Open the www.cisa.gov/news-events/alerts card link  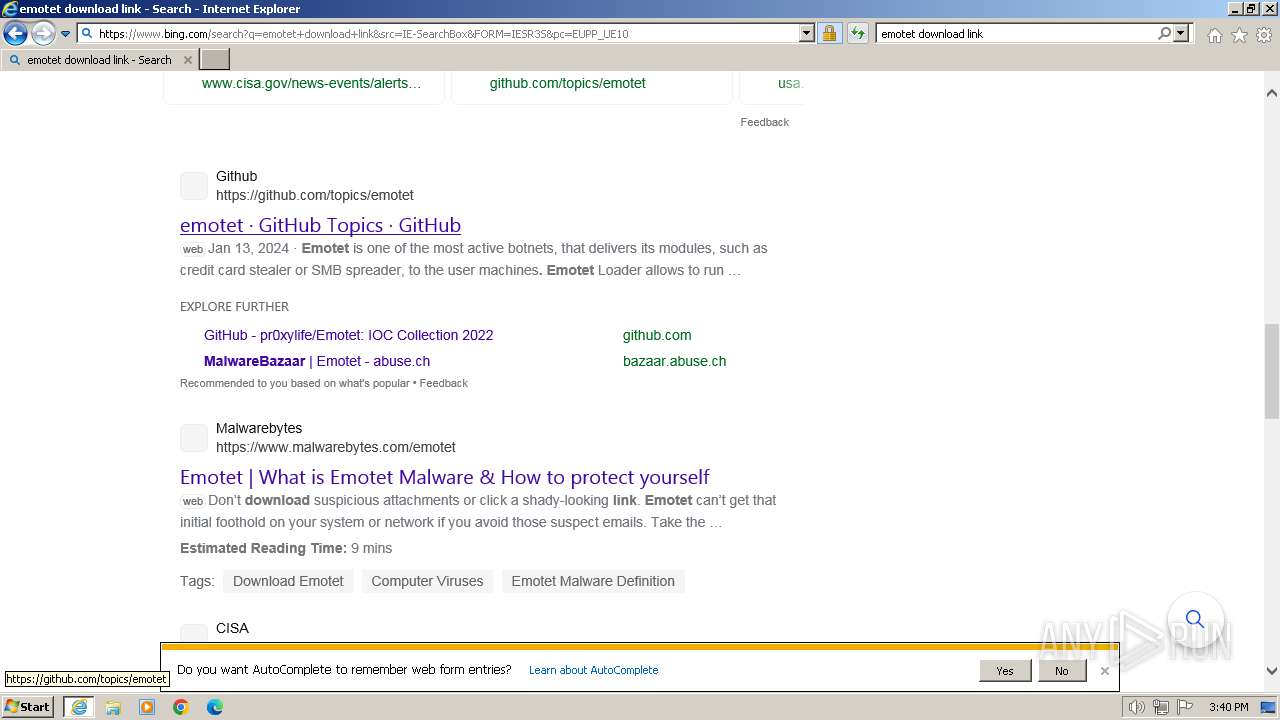coord(311,83)
